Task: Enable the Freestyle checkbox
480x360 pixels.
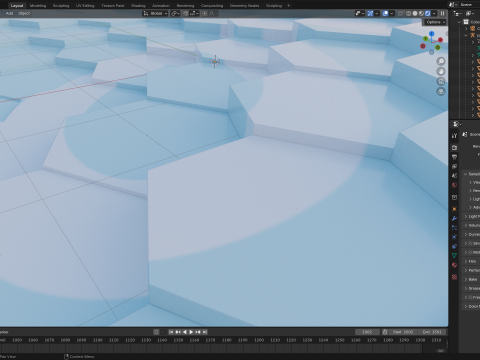Action: 471,297
